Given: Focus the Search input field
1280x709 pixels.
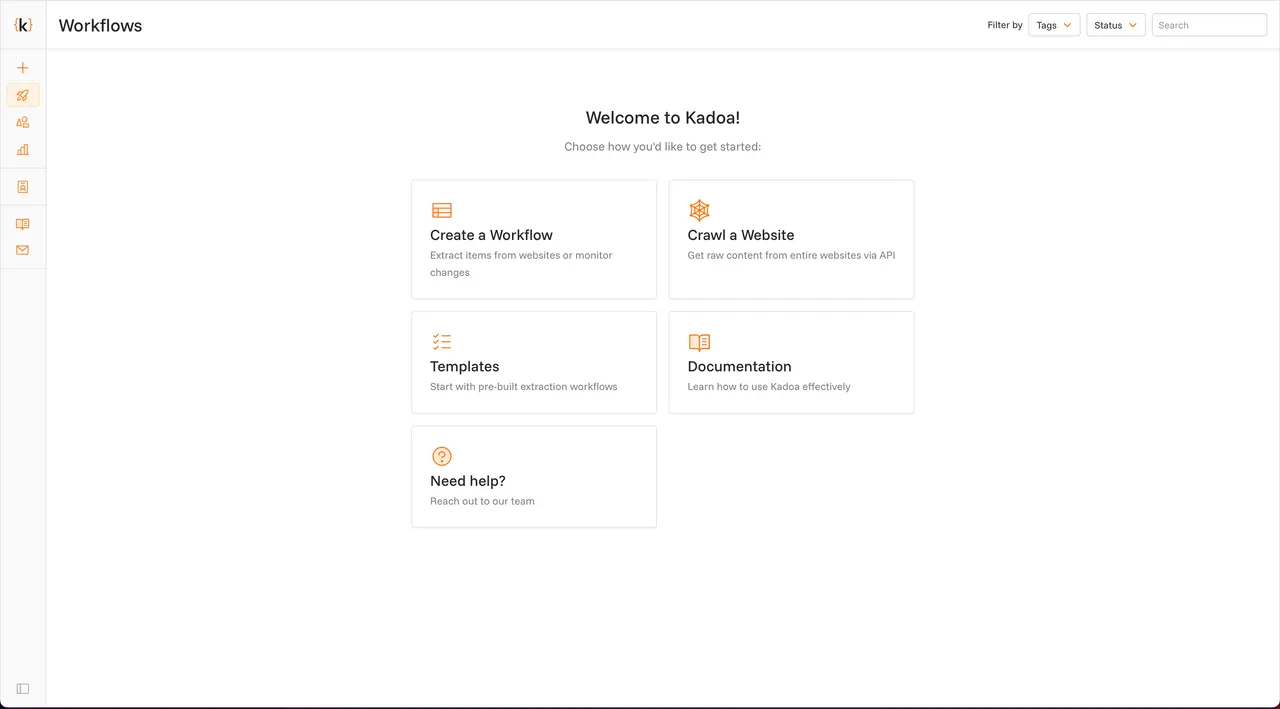Looking at the screenshot, I should point(1209,25).
